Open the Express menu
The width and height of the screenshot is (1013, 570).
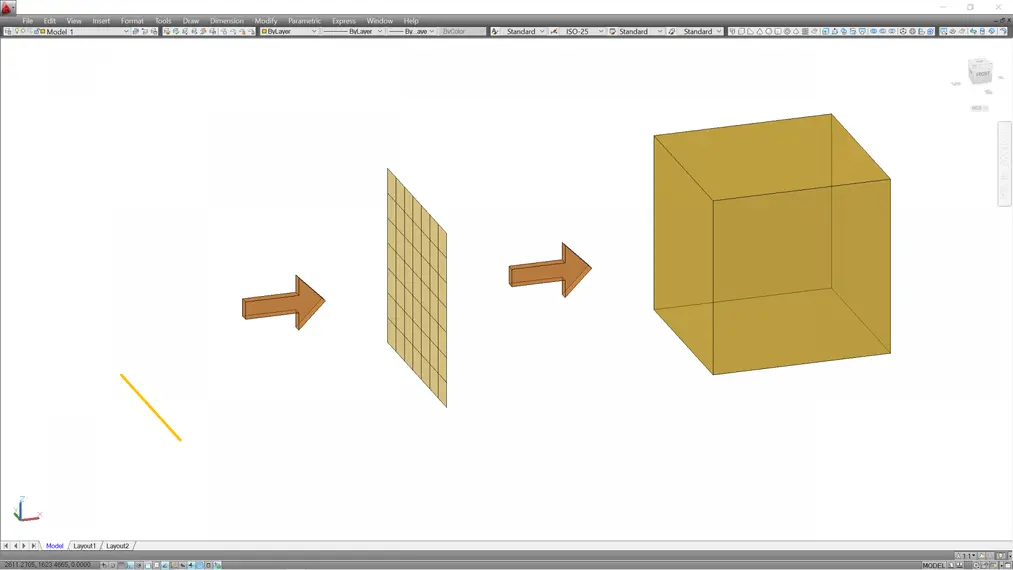point(344,21)
